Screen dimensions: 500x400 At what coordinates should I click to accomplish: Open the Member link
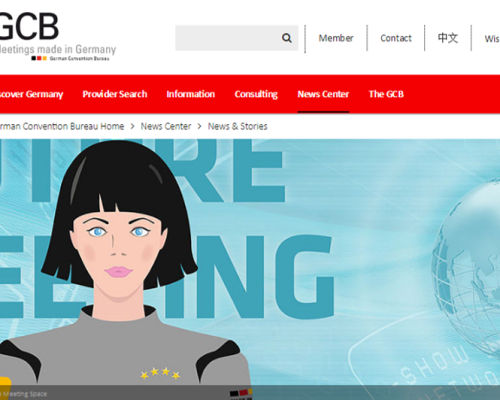[x=336, y=38]
